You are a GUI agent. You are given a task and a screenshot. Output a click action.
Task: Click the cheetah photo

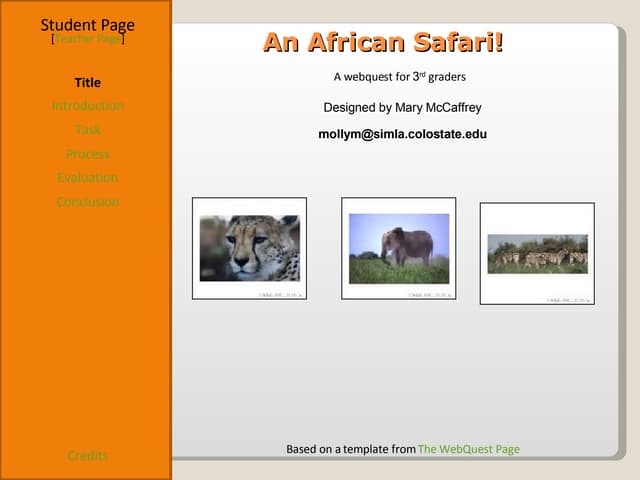(x=249, y=247)
